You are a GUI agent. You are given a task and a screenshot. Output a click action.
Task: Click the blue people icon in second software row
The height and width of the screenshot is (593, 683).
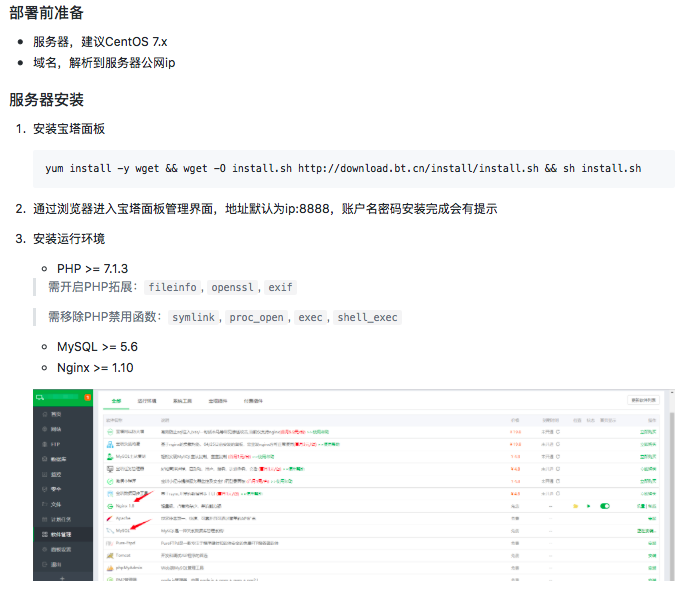pos(110,444)
